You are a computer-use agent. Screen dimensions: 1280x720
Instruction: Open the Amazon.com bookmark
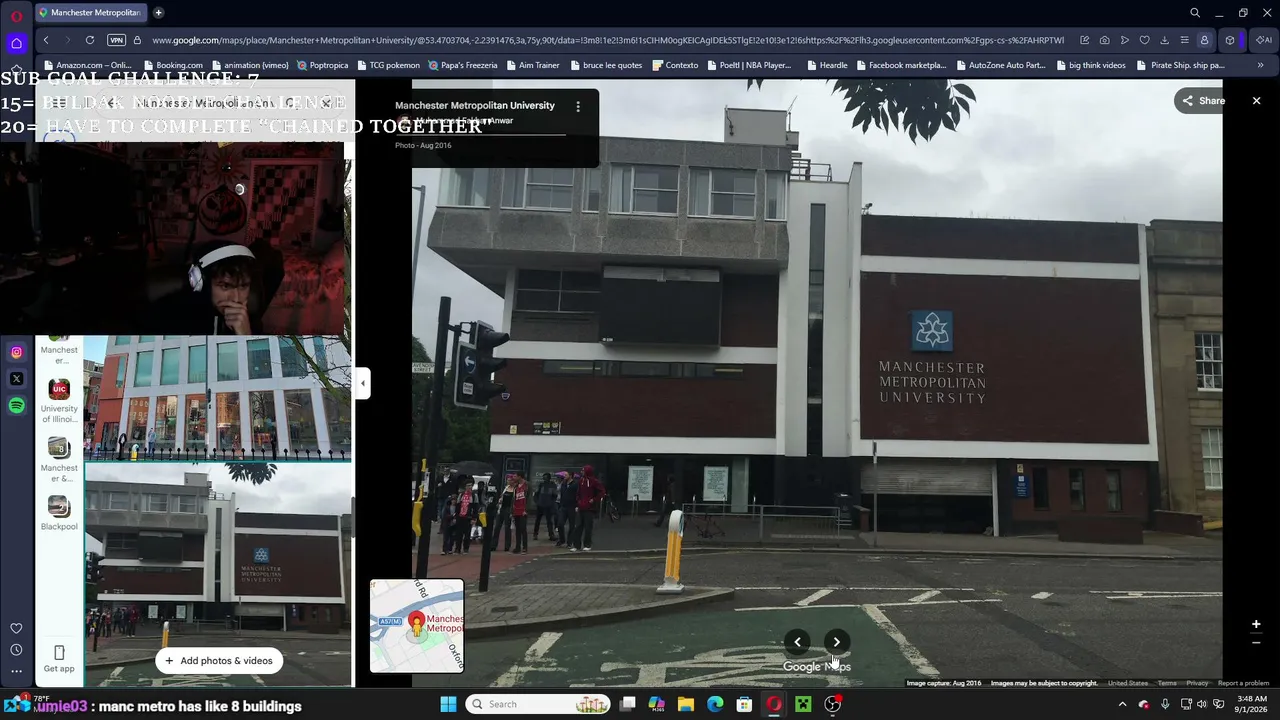pyautogui.click(x=86, y=65)
